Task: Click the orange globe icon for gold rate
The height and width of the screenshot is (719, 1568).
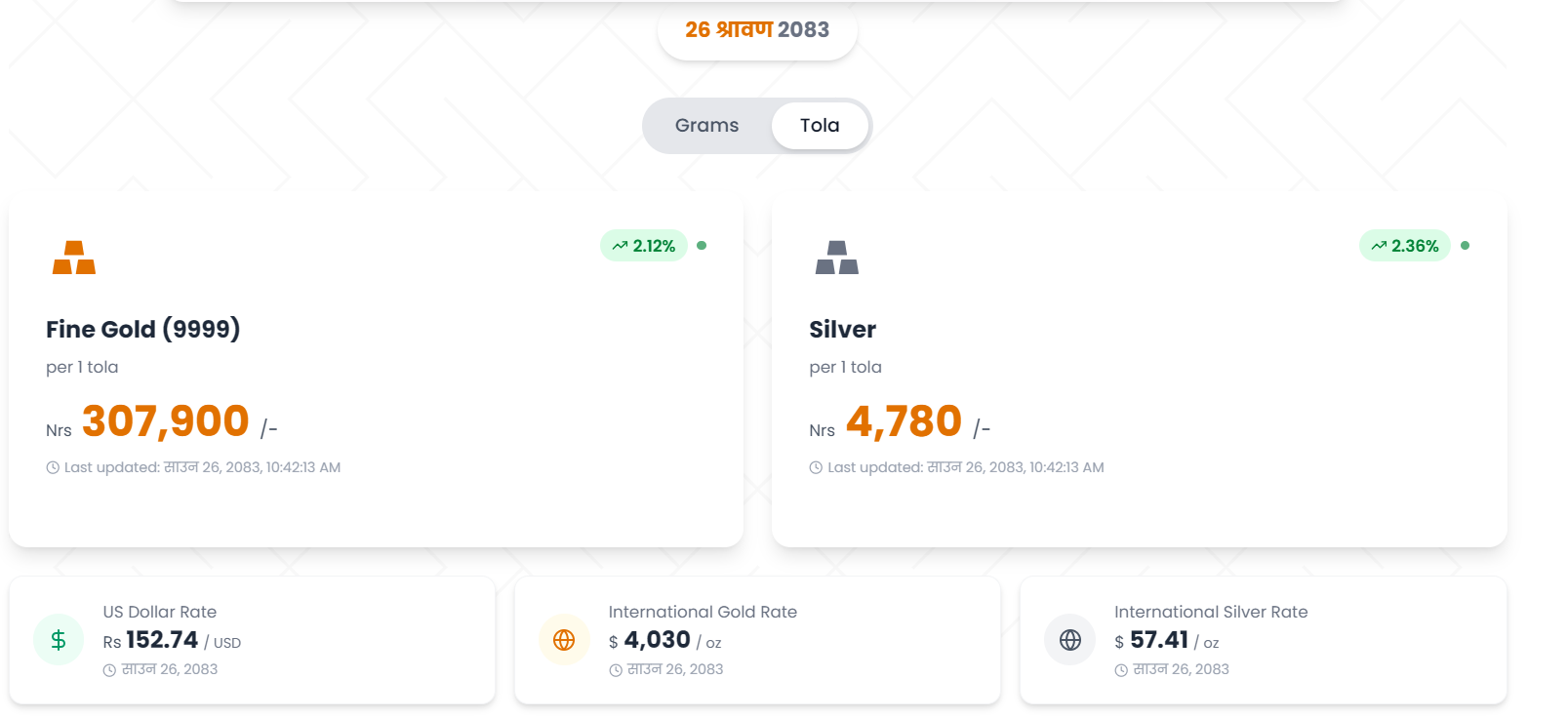Action: click(x=564, y=640)
